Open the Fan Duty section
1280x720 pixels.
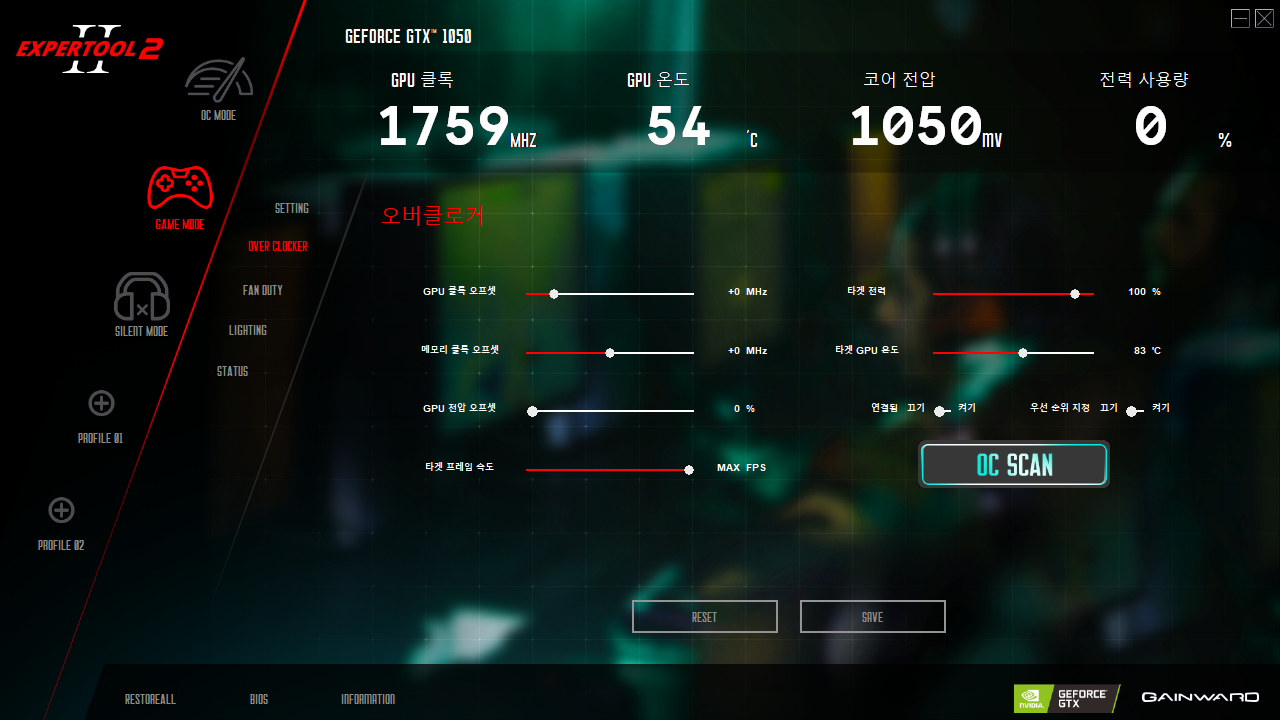(263, 290)
